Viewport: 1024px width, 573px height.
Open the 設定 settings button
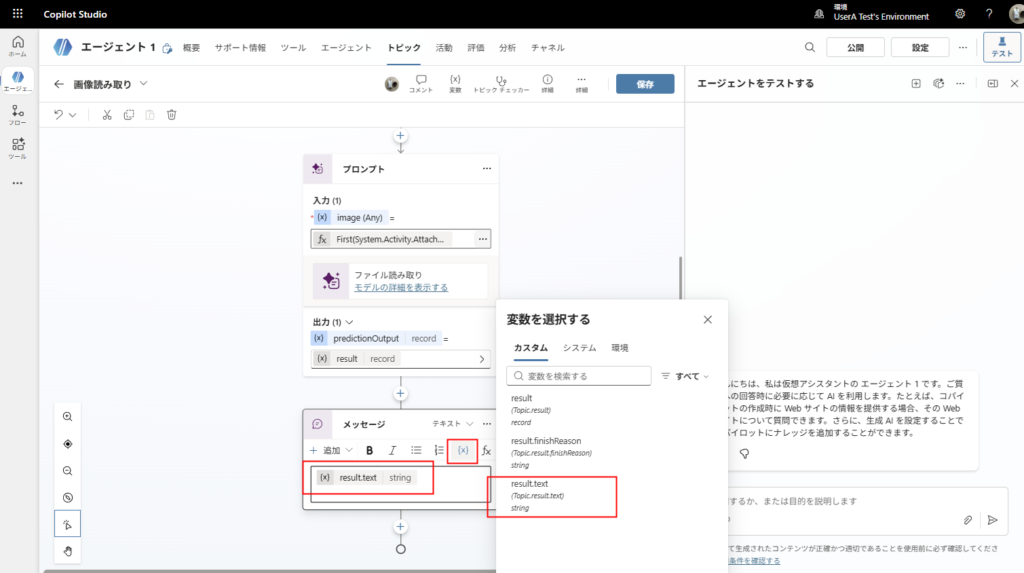(x=920, y=47)
